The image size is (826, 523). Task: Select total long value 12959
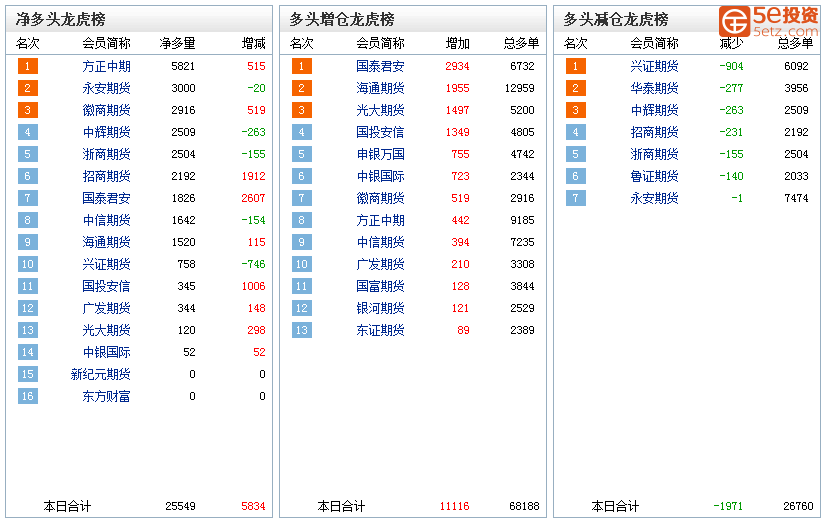click(x=519, y=88)
